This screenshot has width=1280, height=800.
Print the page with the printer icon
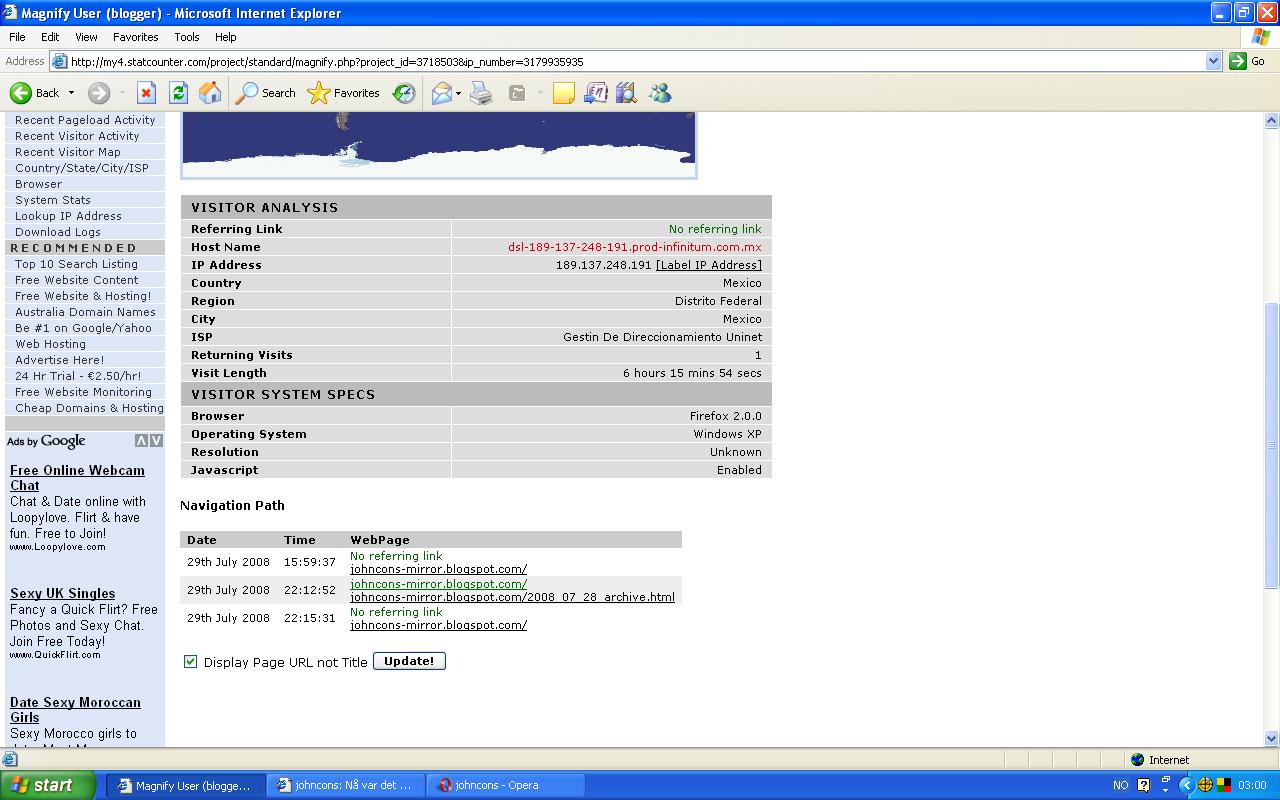481,93
